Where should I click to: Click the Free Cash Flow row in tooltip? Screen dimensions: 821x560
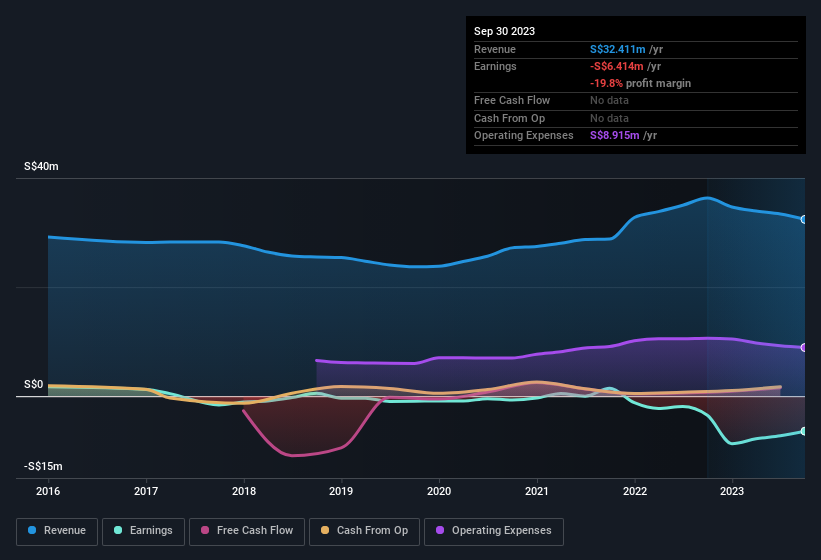tap(636, 100)
